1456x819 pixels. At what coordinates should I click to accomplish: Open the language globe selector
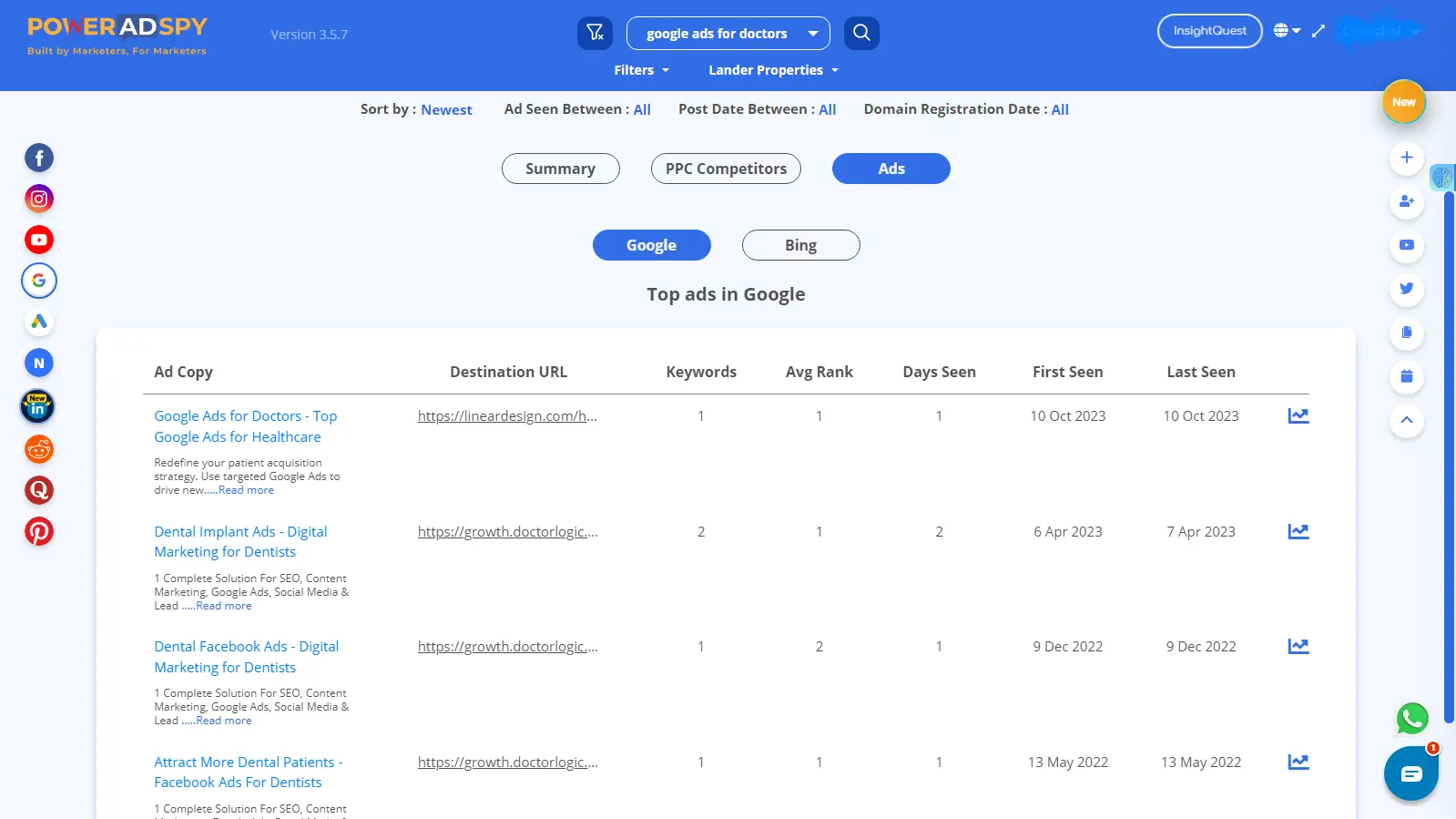click(x=1287, y=31)
